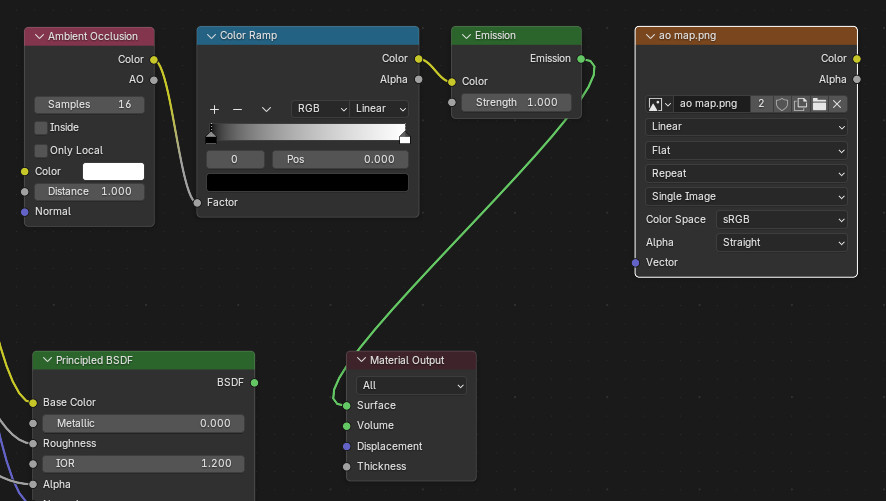Click the image node Color output socket
The image size is (886, 501).
click(x=857, y=59)
